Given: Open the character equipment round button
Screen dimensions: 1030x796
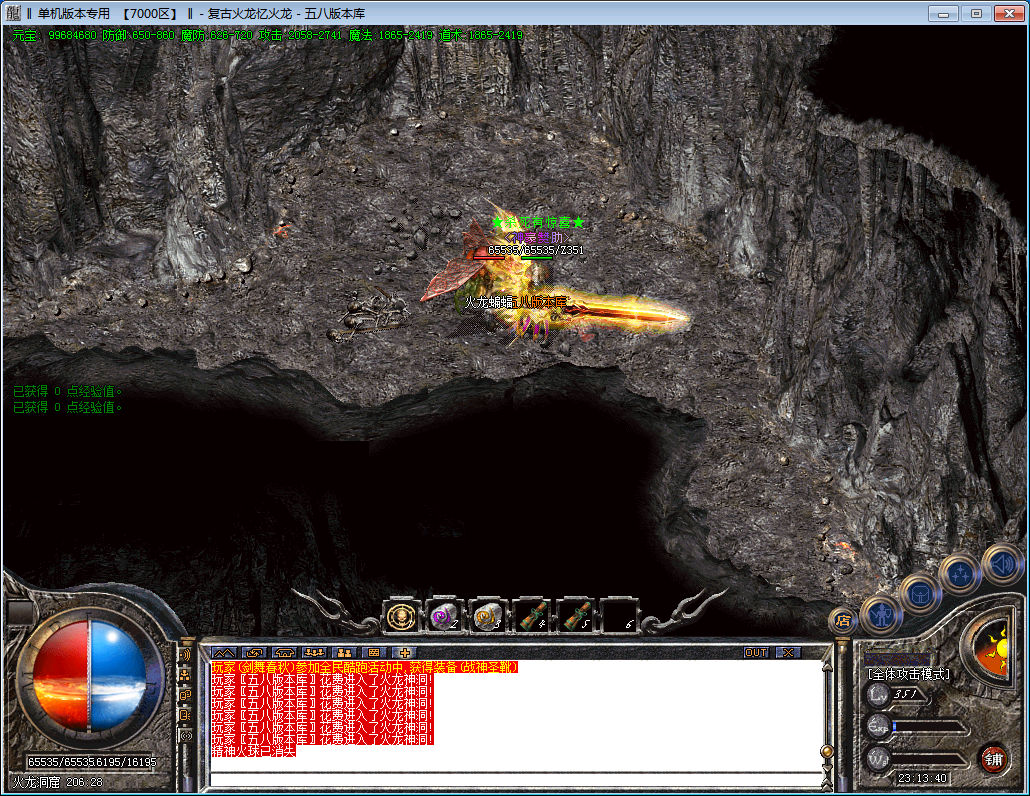Looking at the screenshot, I should click(x=881, y=613).
